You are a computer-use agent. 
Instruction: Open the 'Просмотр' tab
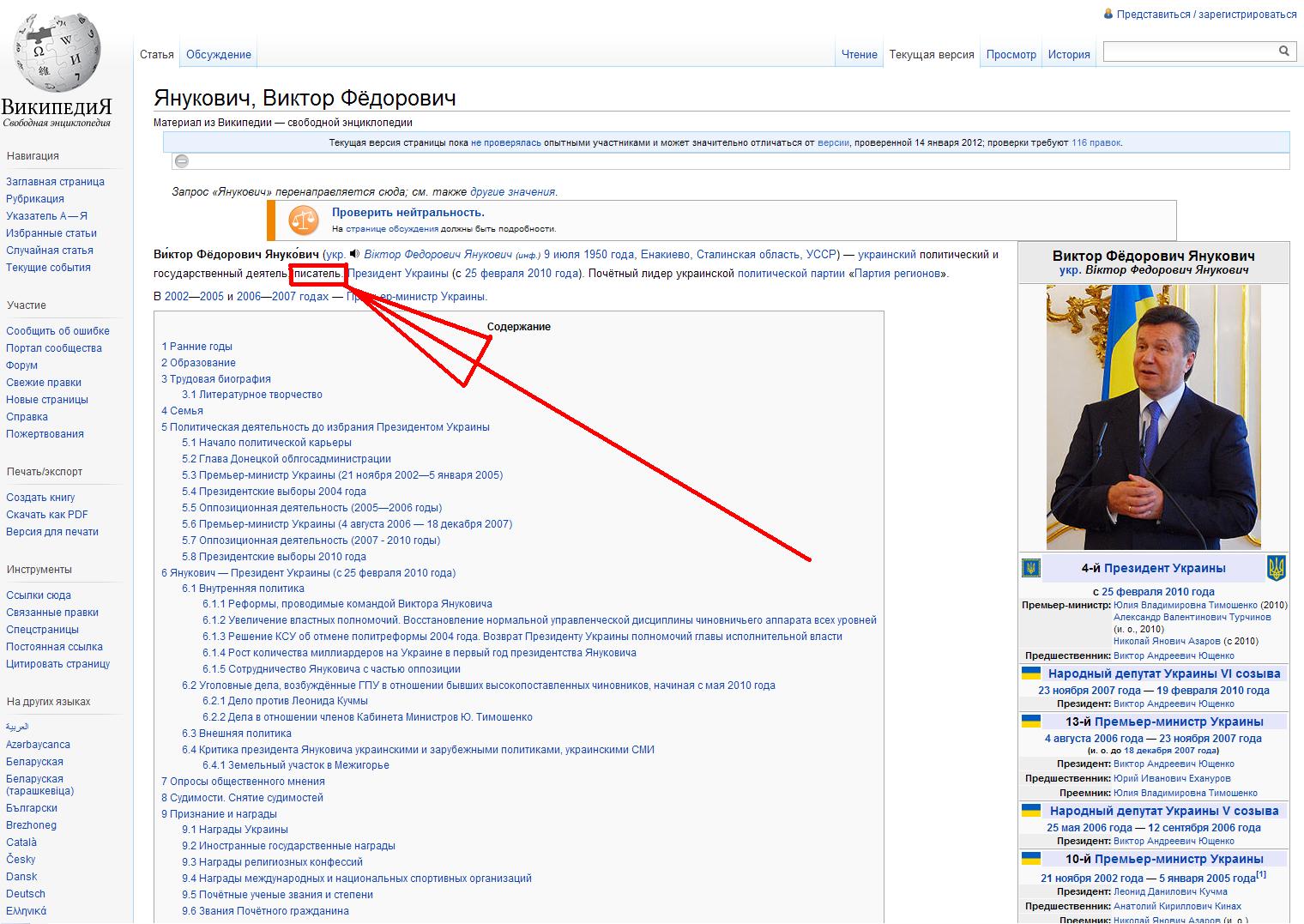1011,54
